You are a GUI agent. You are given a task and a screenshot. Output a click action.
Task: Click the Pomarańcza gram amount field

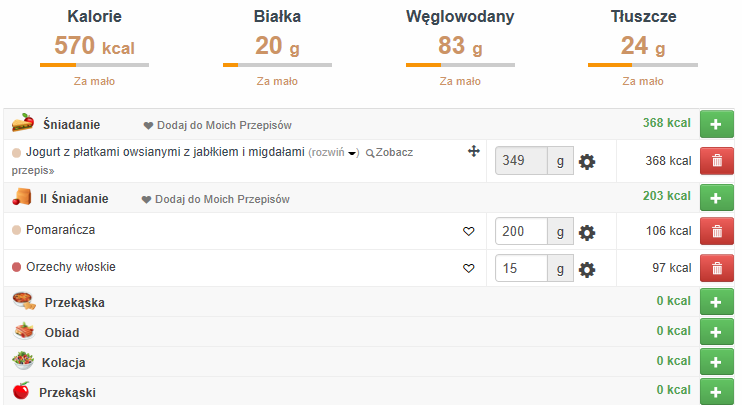click(521, 232)
